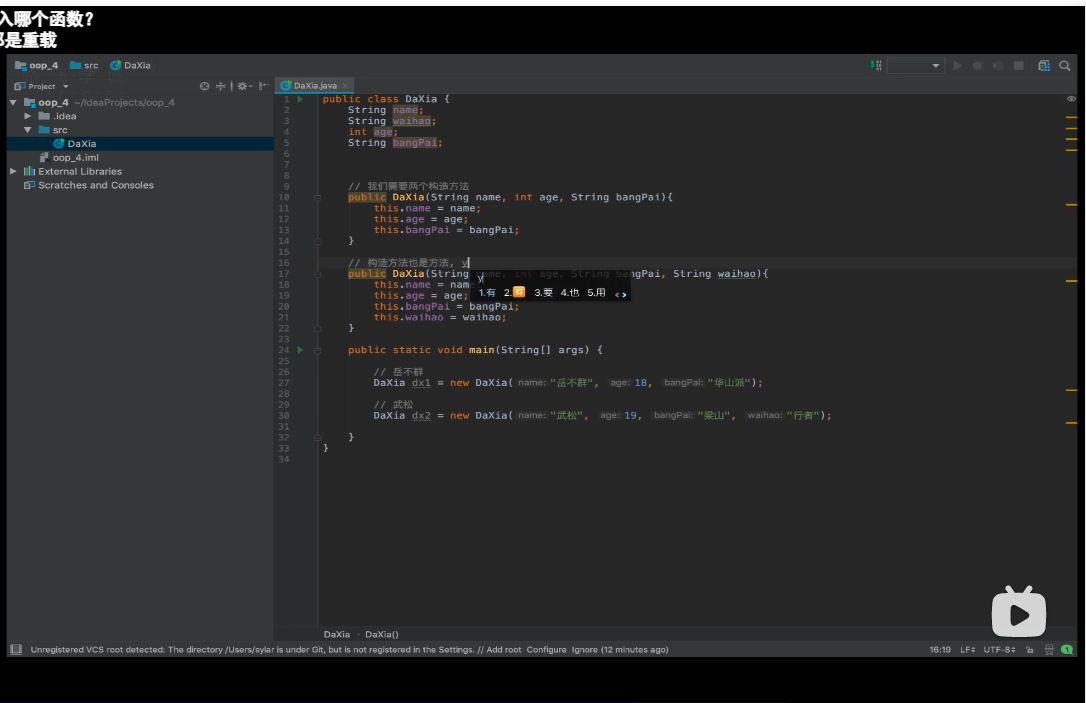The width and height of the screenshot is (1086, 703).
Task: Collapse the oop_4 project root
Action: 13,103
